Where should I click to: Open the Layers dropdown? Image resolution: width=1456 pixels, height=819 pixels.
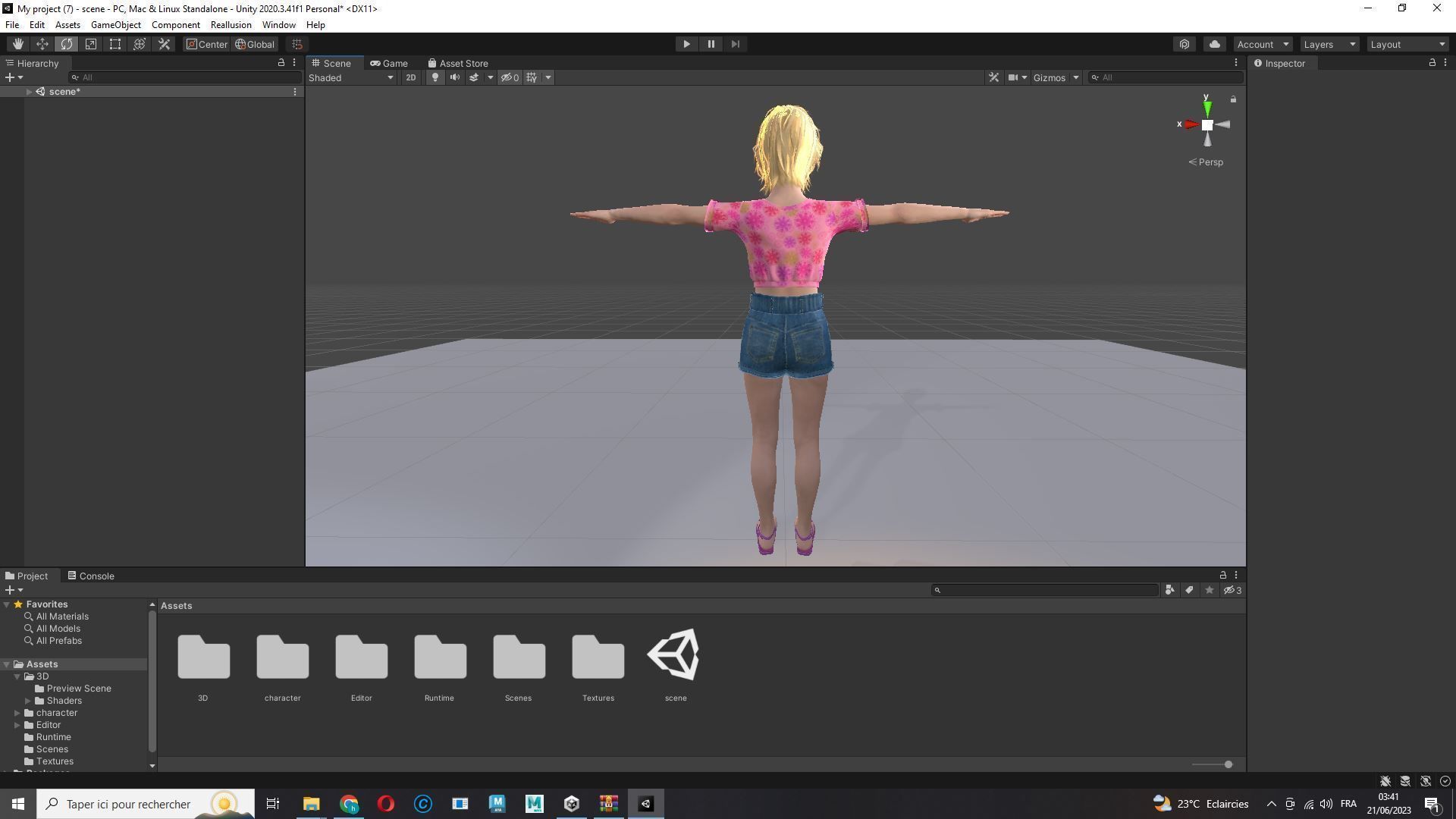(x=1329, y=44)
